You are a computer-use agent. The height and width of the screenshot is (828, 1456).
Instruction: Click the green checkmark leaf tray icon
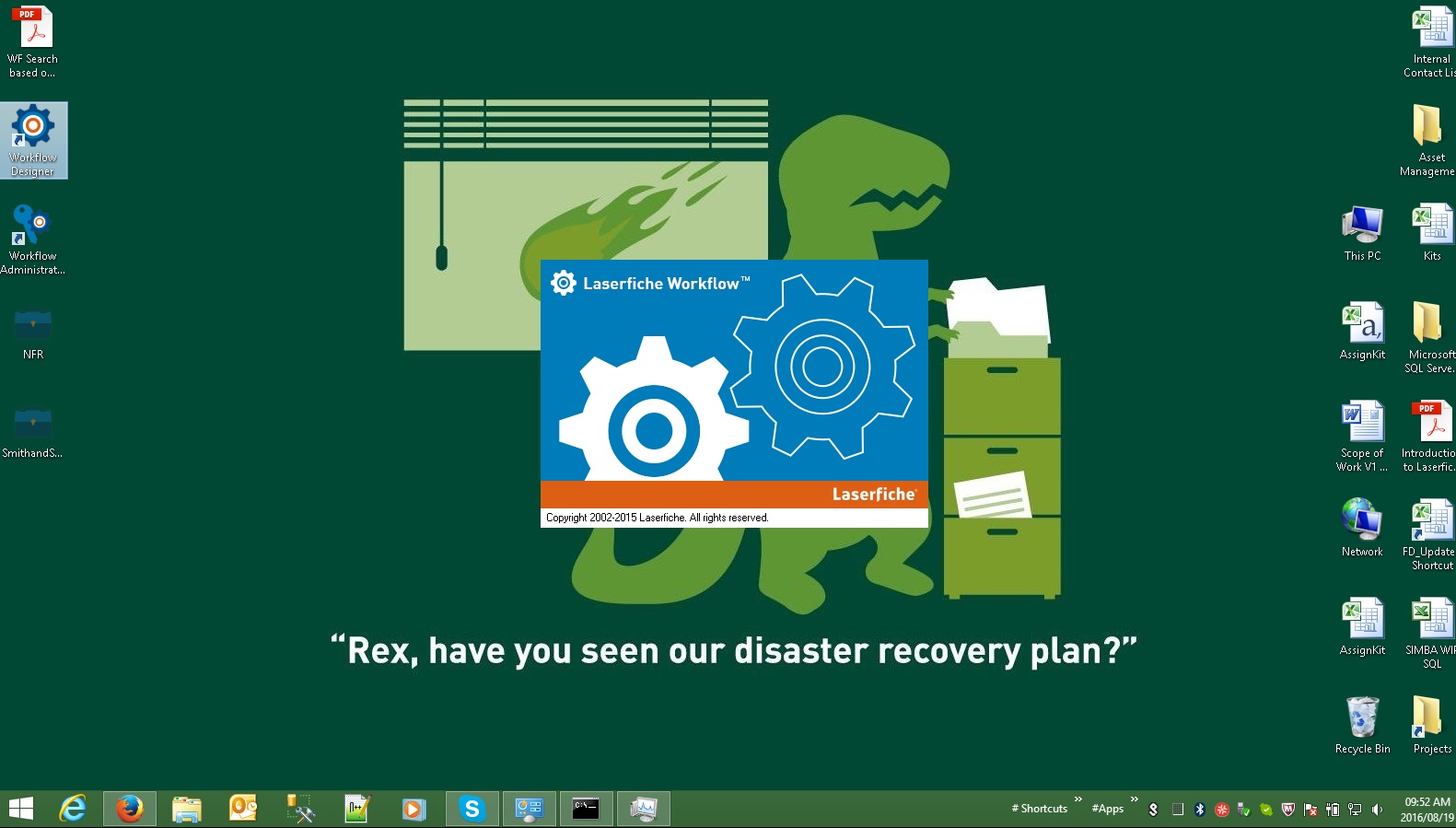point(1266,810)
